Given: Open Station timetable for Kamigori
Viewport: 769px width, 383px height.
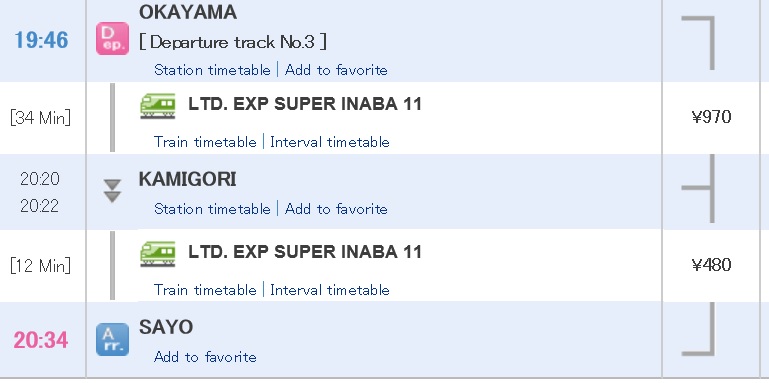Looking at the screenshot, I should pos(212,209).
